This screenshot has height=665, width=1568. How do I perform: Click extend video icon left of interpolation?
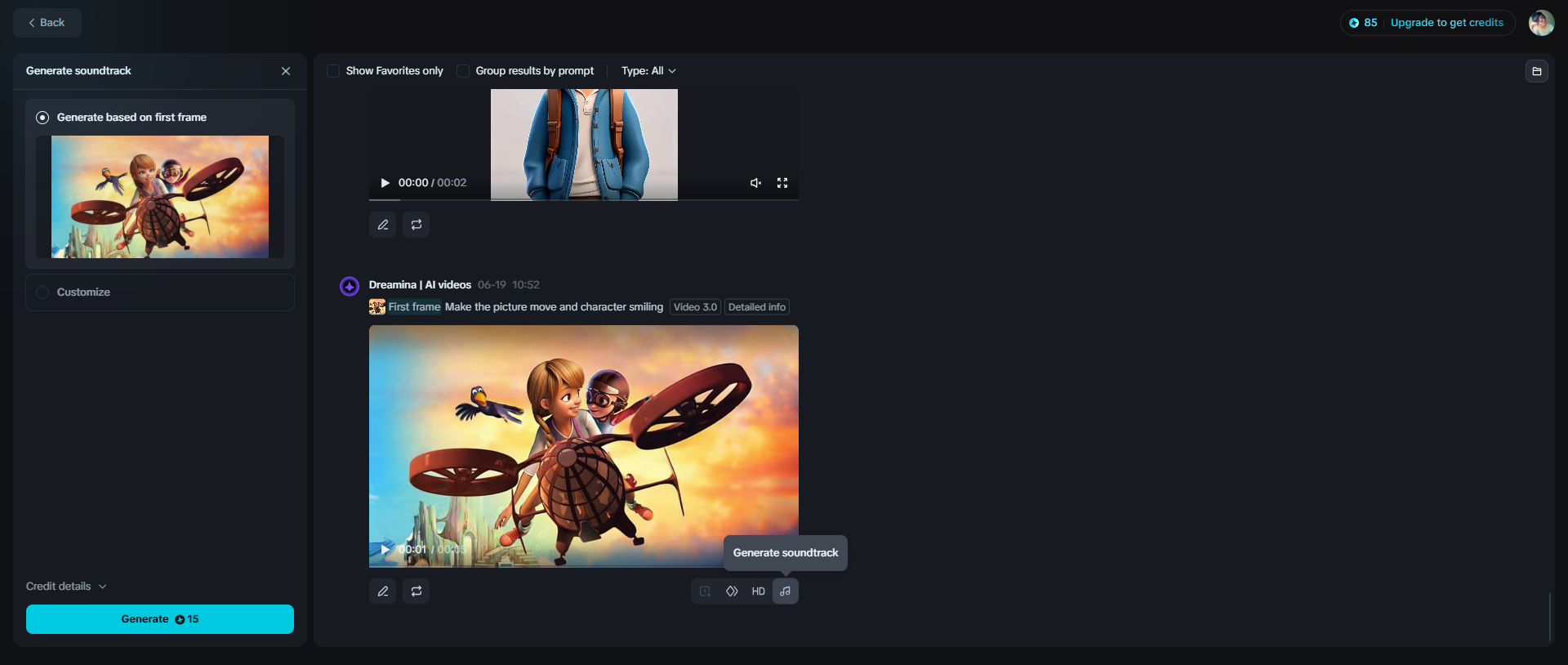[x=705, y=591]
